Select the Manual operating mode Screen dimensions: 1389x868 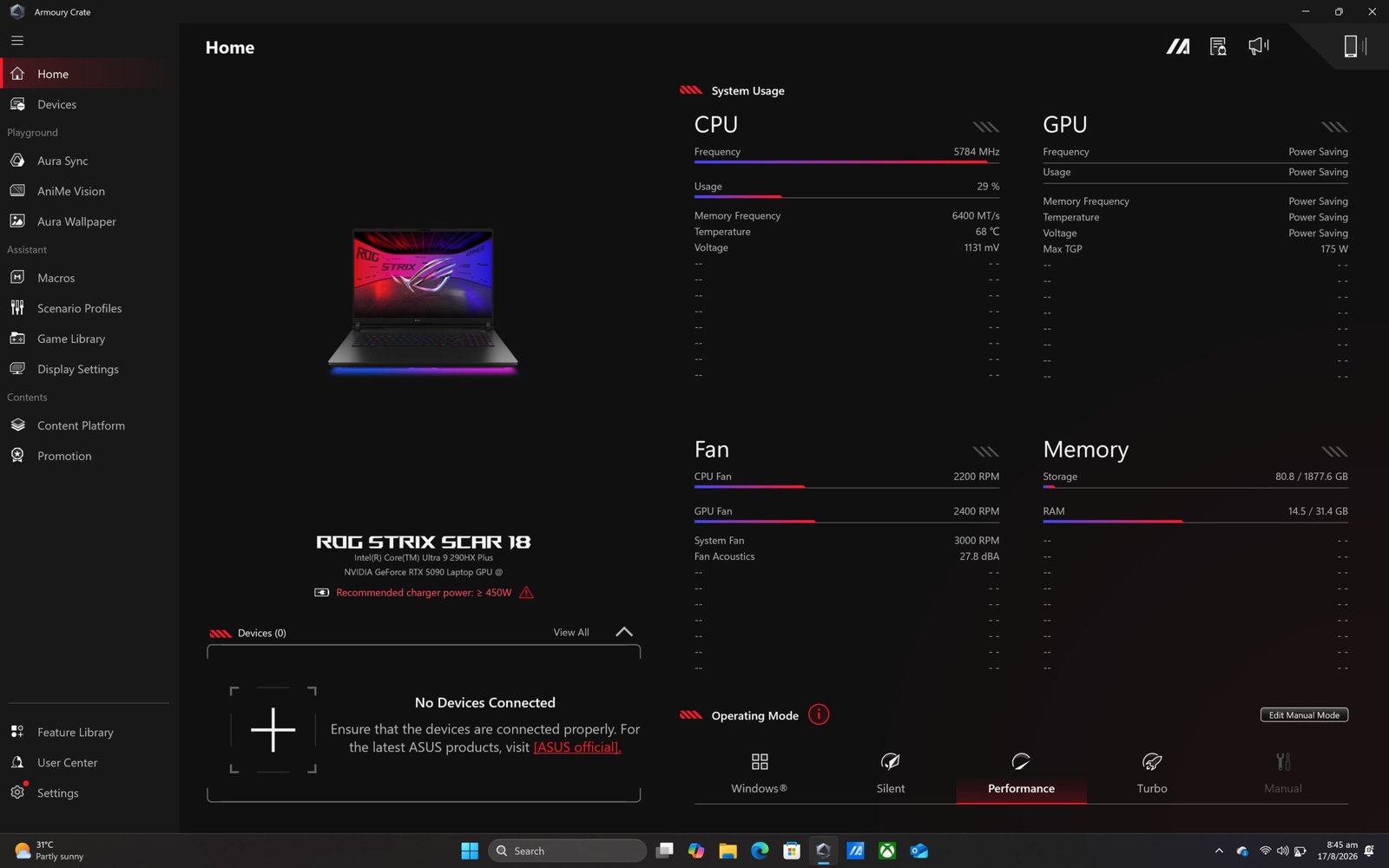1283,773
